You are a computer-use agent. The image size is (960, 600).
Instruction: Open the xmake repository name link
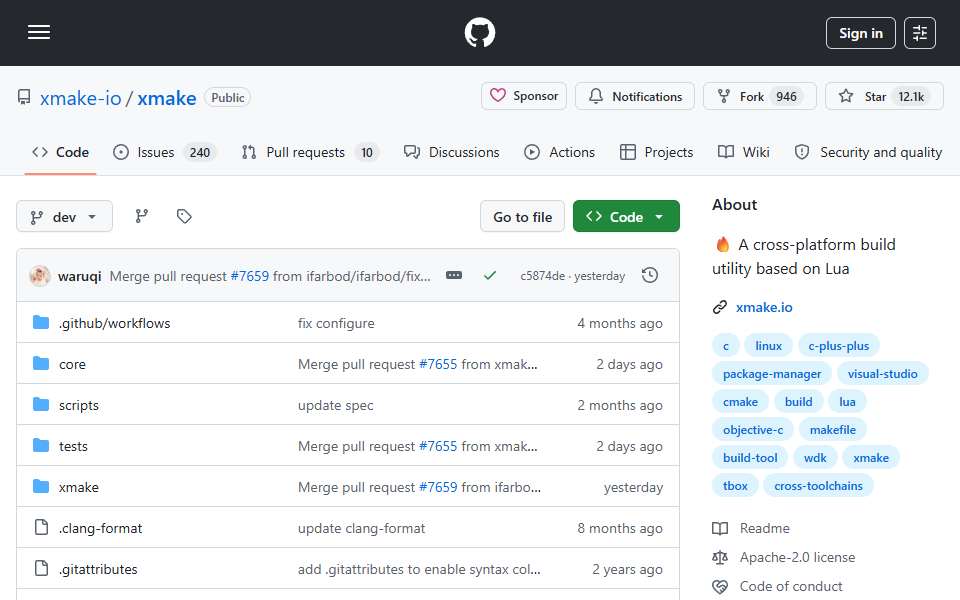click(167, 98)
